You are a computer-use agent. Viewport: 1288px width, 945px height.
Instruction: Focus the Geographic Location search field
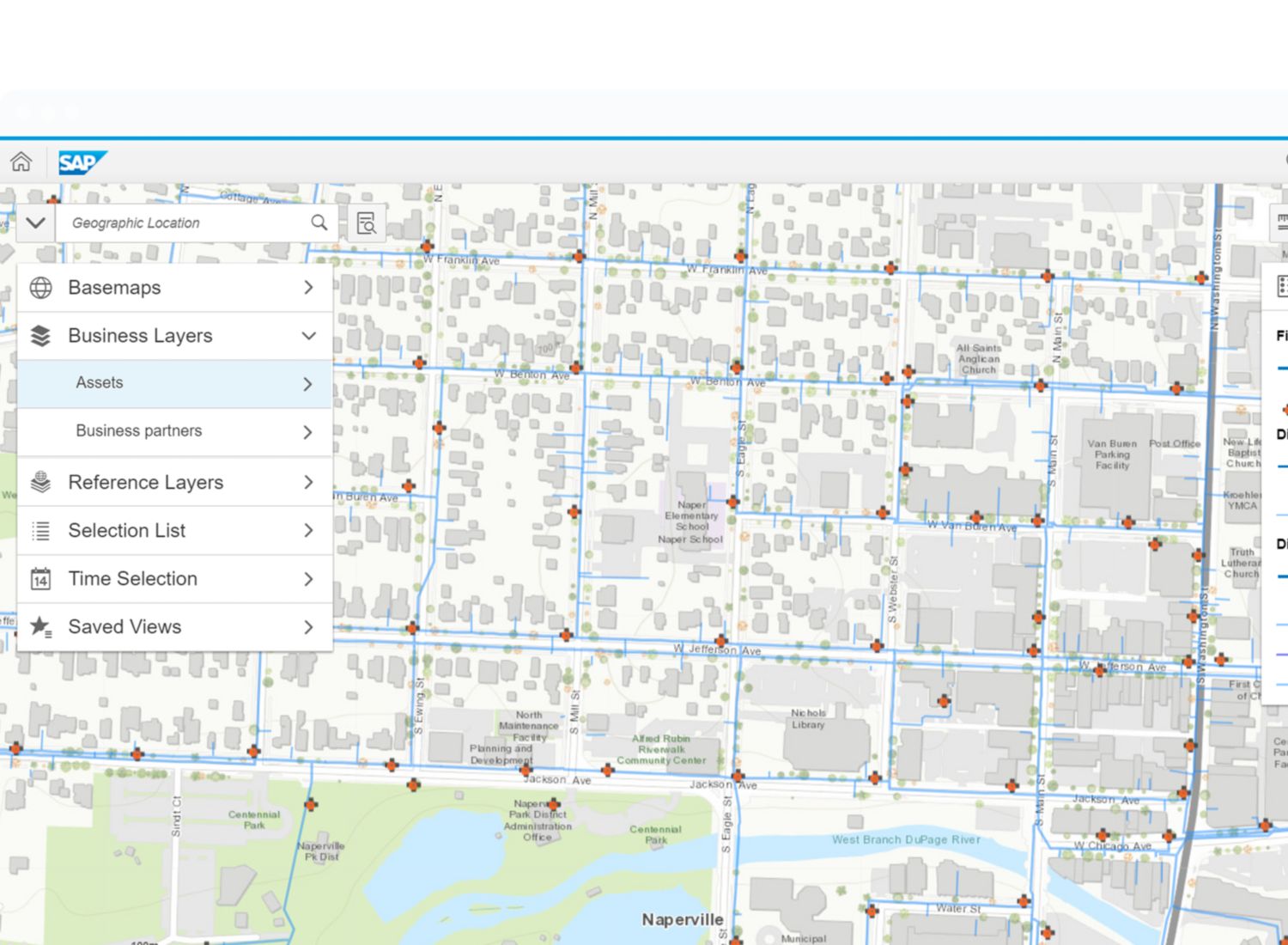[x=185, y=223]
